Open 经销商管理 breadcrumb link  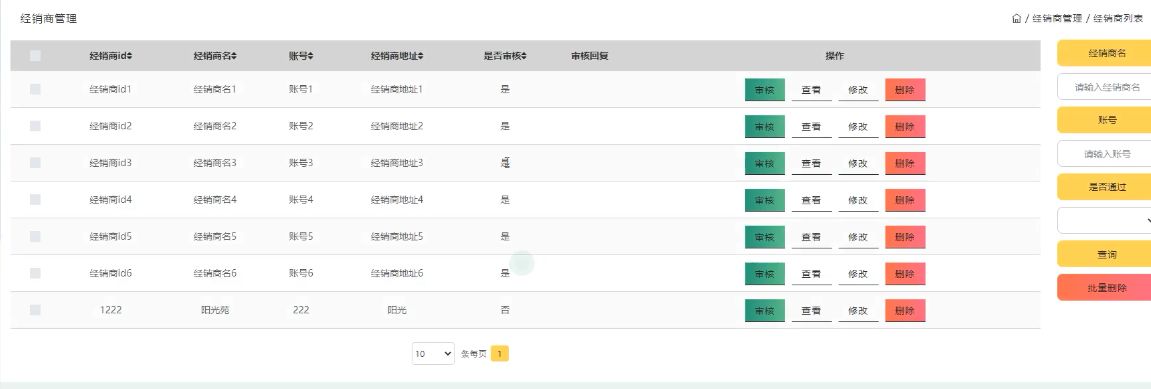pyautogui.click(x=1056, y=19)
